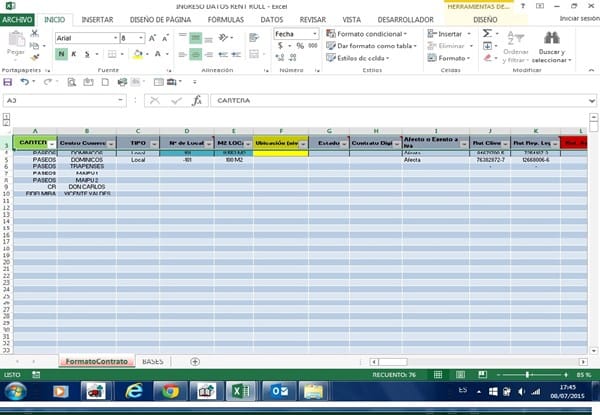Add a new sheet with plus icon

195,361
